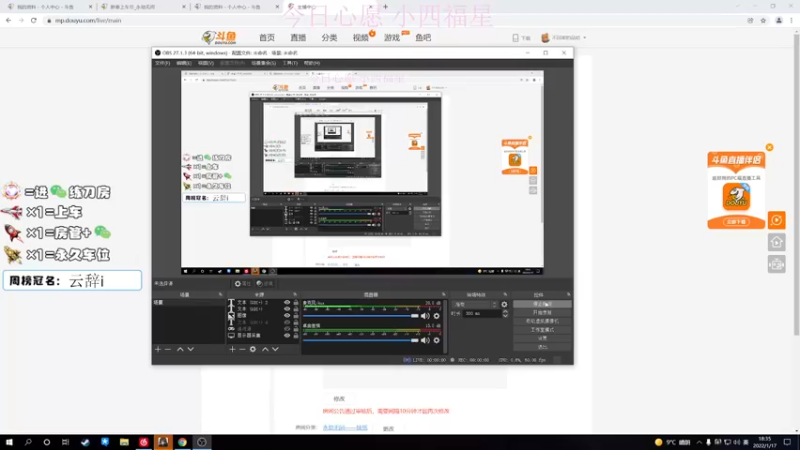
Task: Add a new source with the plus icon
Action: click(x=232, y=349)
